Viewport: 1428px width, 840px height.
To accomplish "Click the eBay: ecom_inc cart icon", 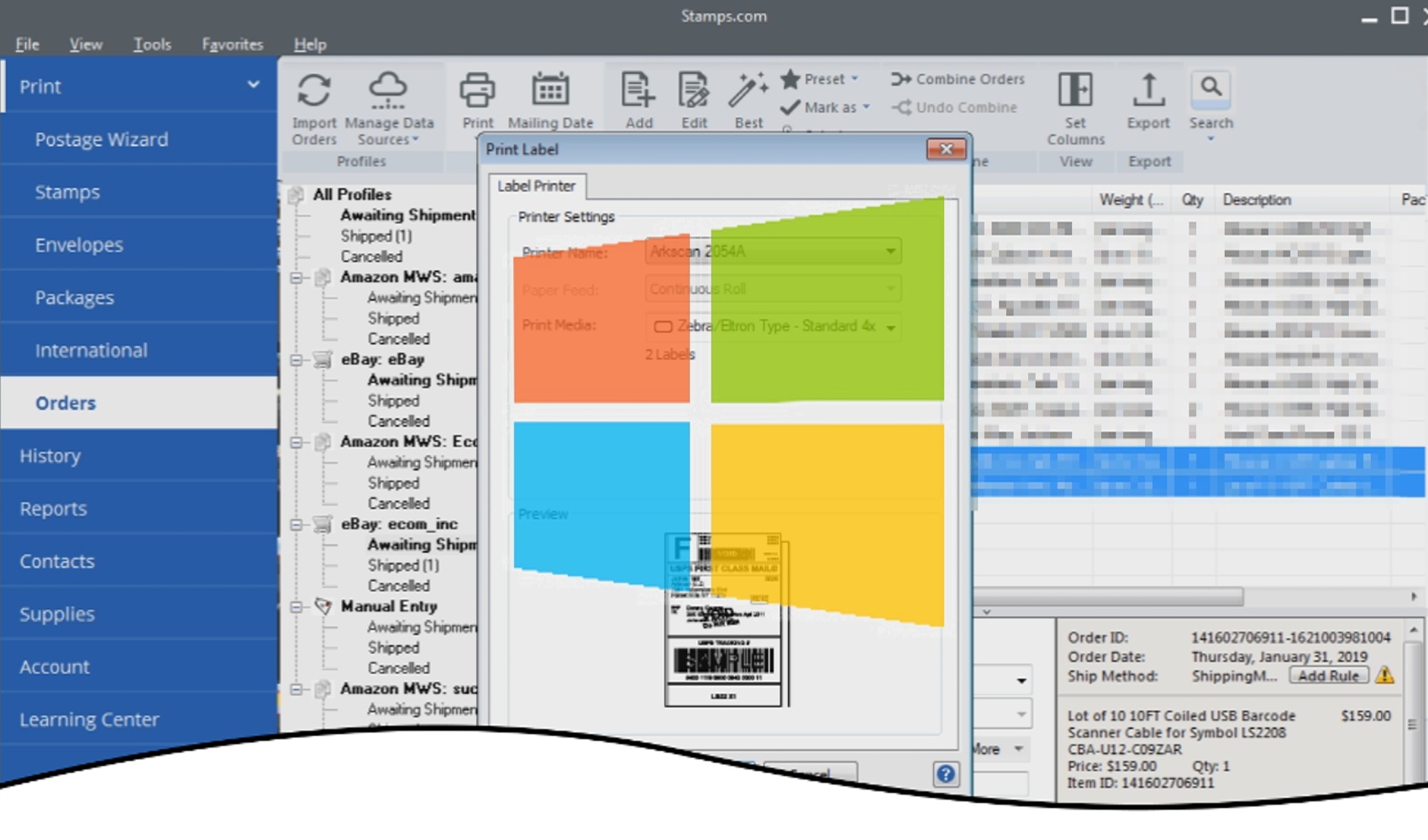I will click(323, 524).
